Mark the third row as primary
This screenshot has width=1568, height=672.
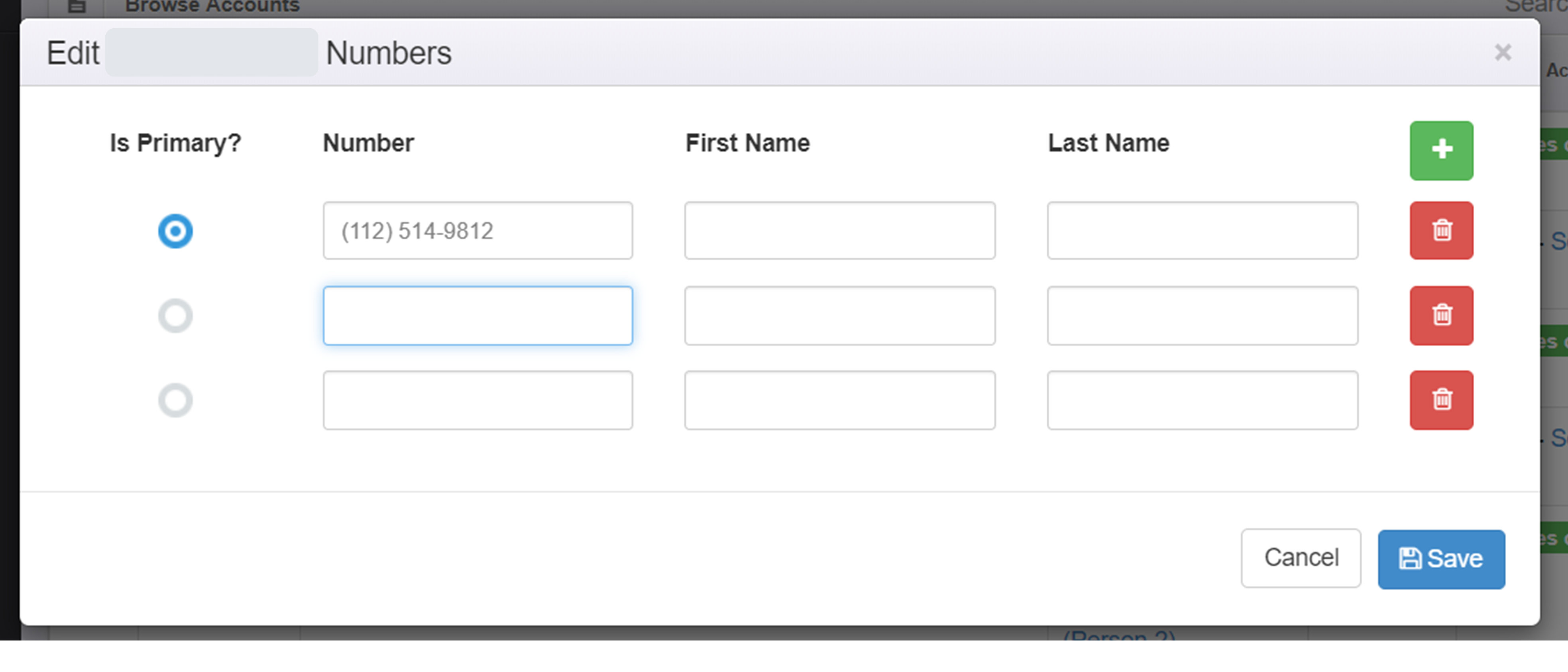175,400
